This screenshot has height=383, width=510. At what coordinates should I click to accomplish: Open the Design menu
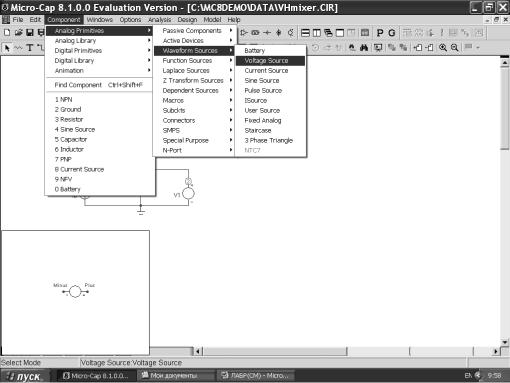187,20
